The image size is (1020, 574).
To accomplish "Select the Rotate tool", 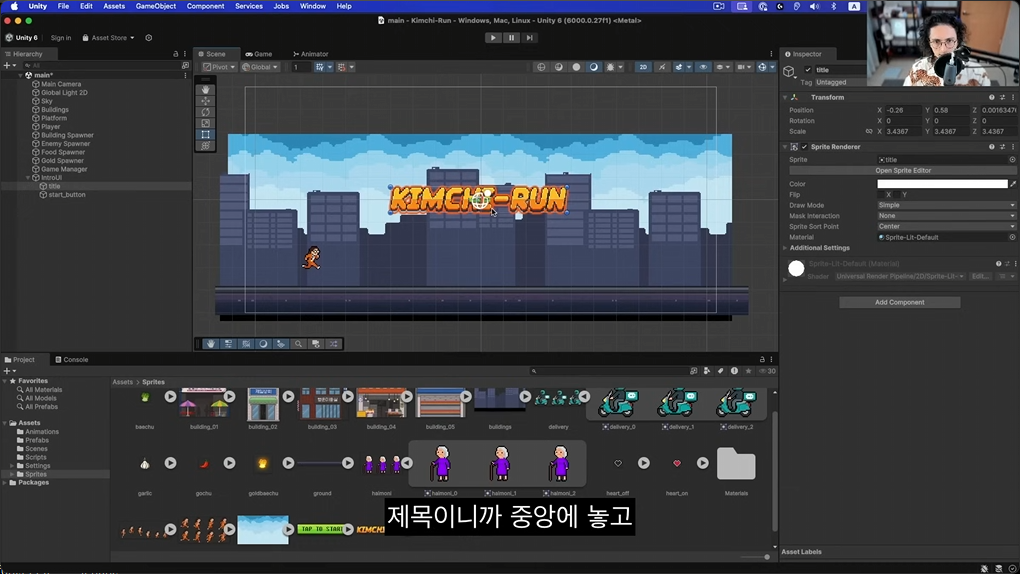I will pyautogui.click(x=206, y=112).
